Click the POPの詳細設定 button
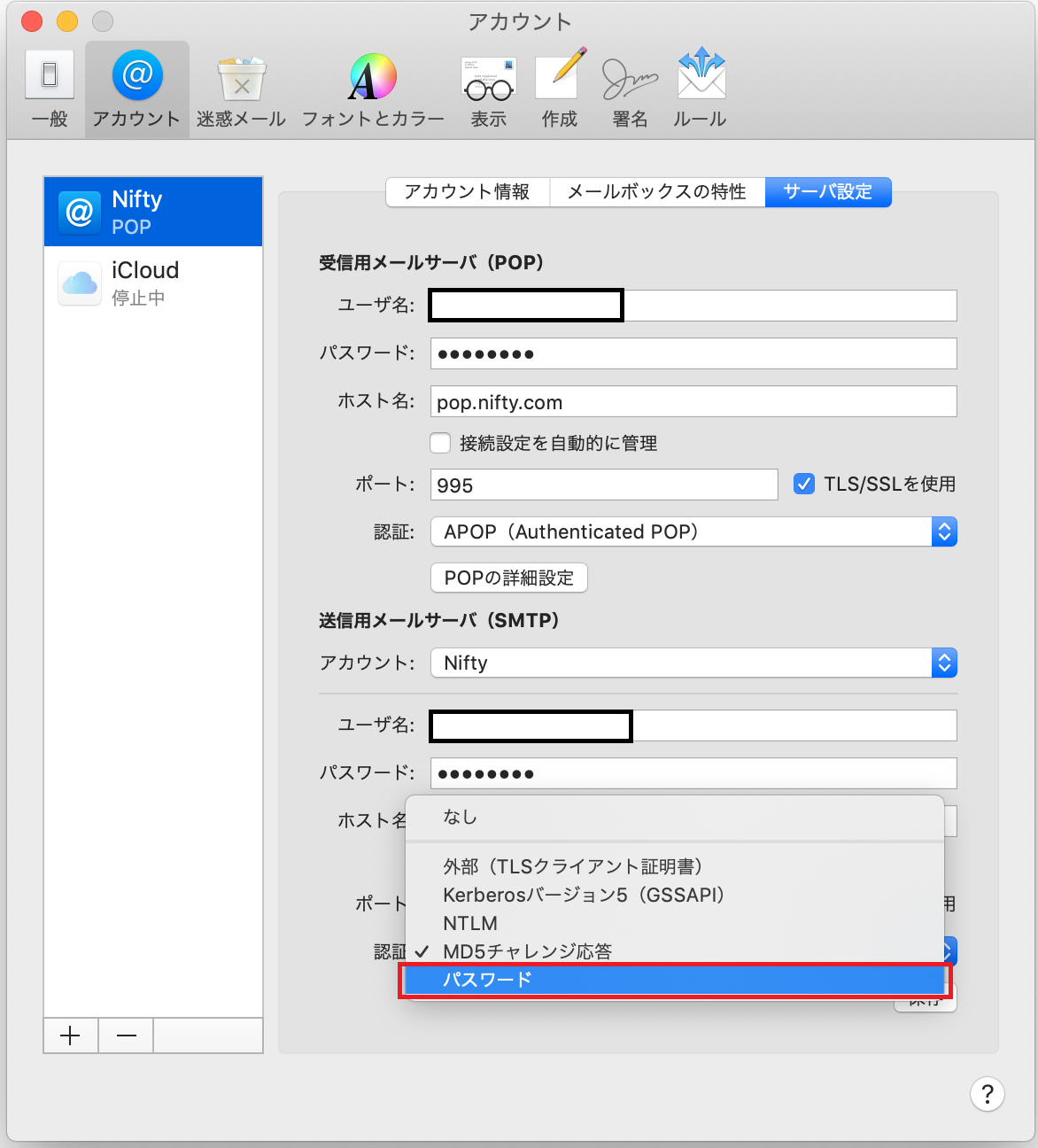The image size is (1038, 1148). pyautogui.click(x=509, y=578)
